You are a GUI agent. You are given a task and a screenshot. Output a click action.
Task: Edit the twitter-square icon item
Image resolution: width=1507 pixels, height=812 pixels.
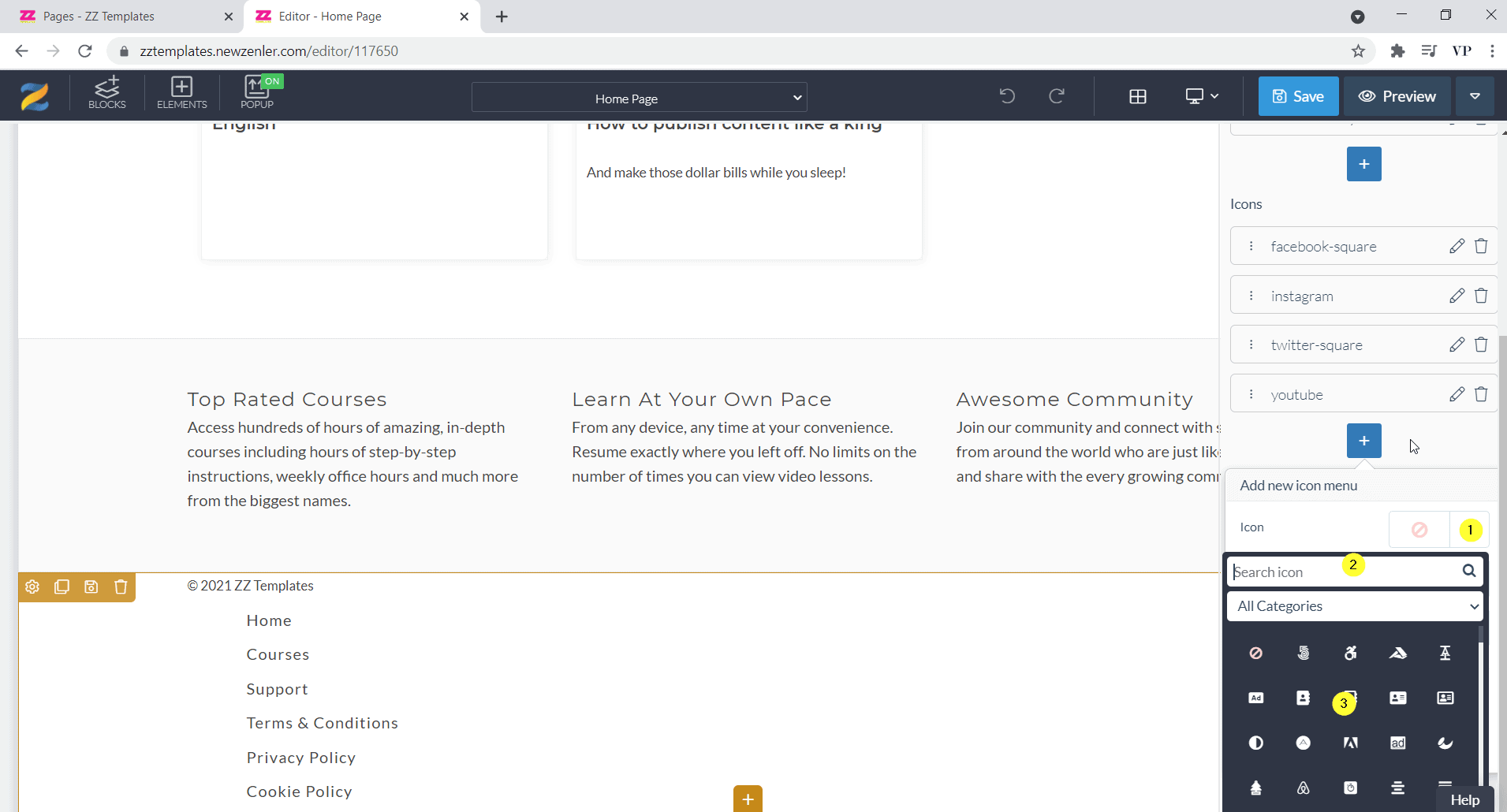(1457, 345)
